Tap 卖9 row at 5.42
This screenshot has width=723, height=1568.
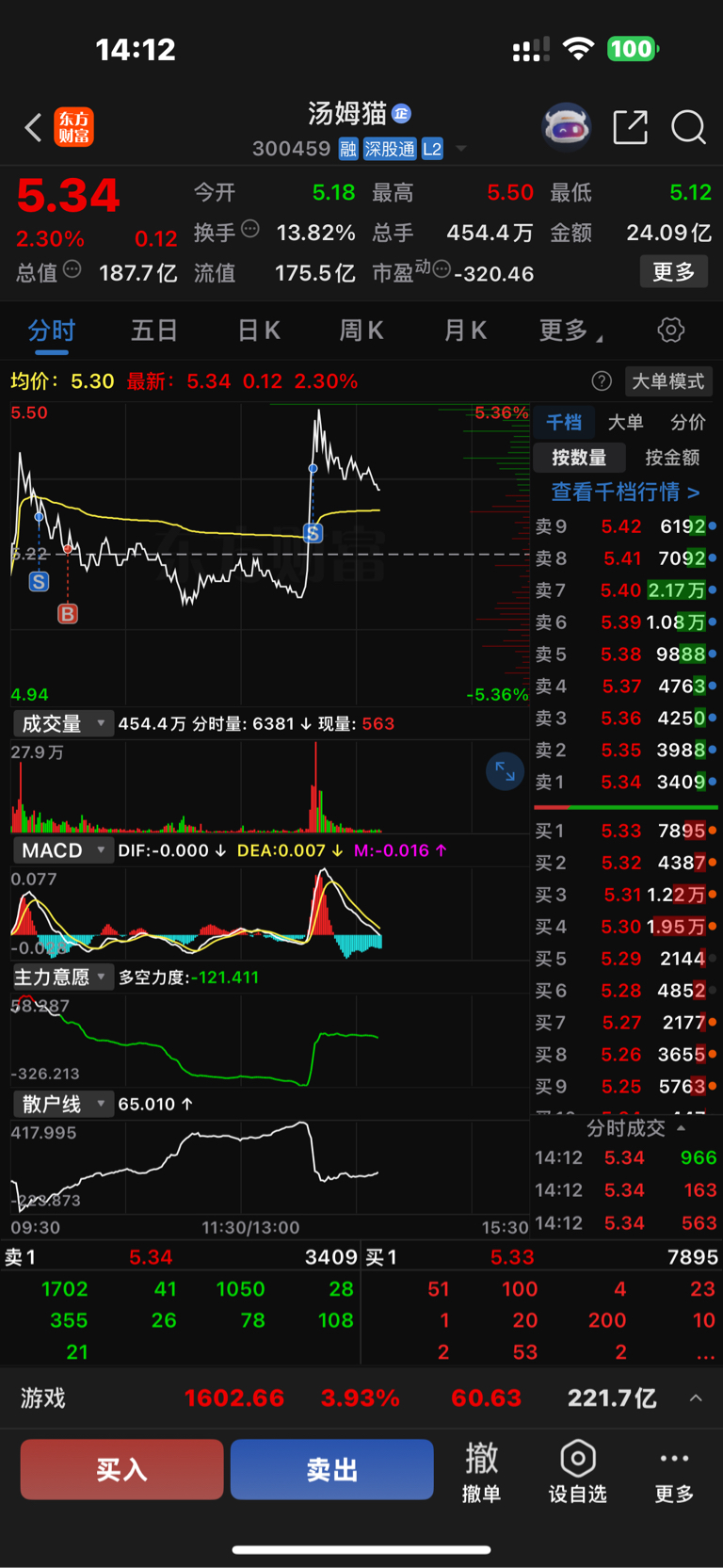click(626, 526)
